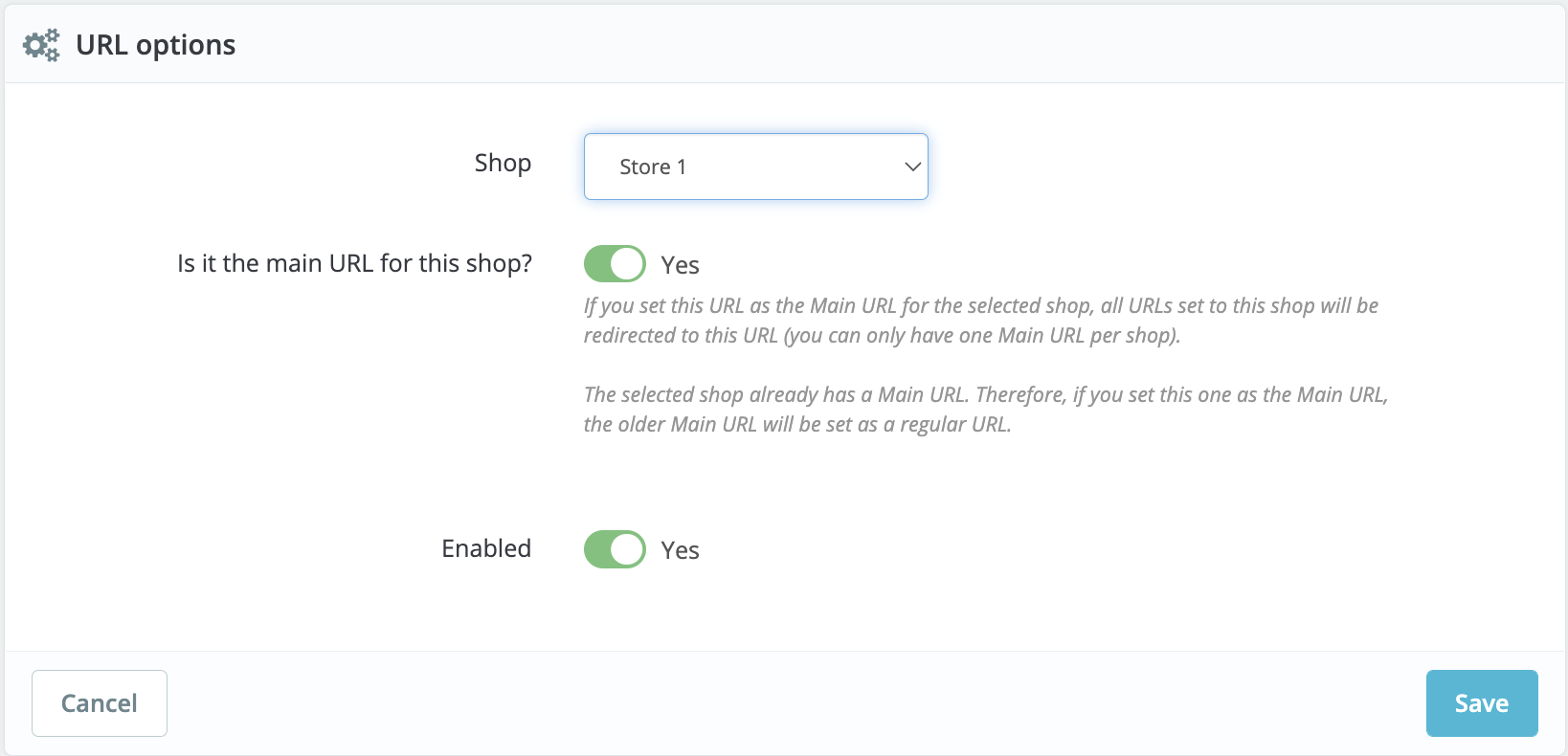Click the note about older Main URL
The width and height of the screenshot is (1568, 756).
coord(985,410)
